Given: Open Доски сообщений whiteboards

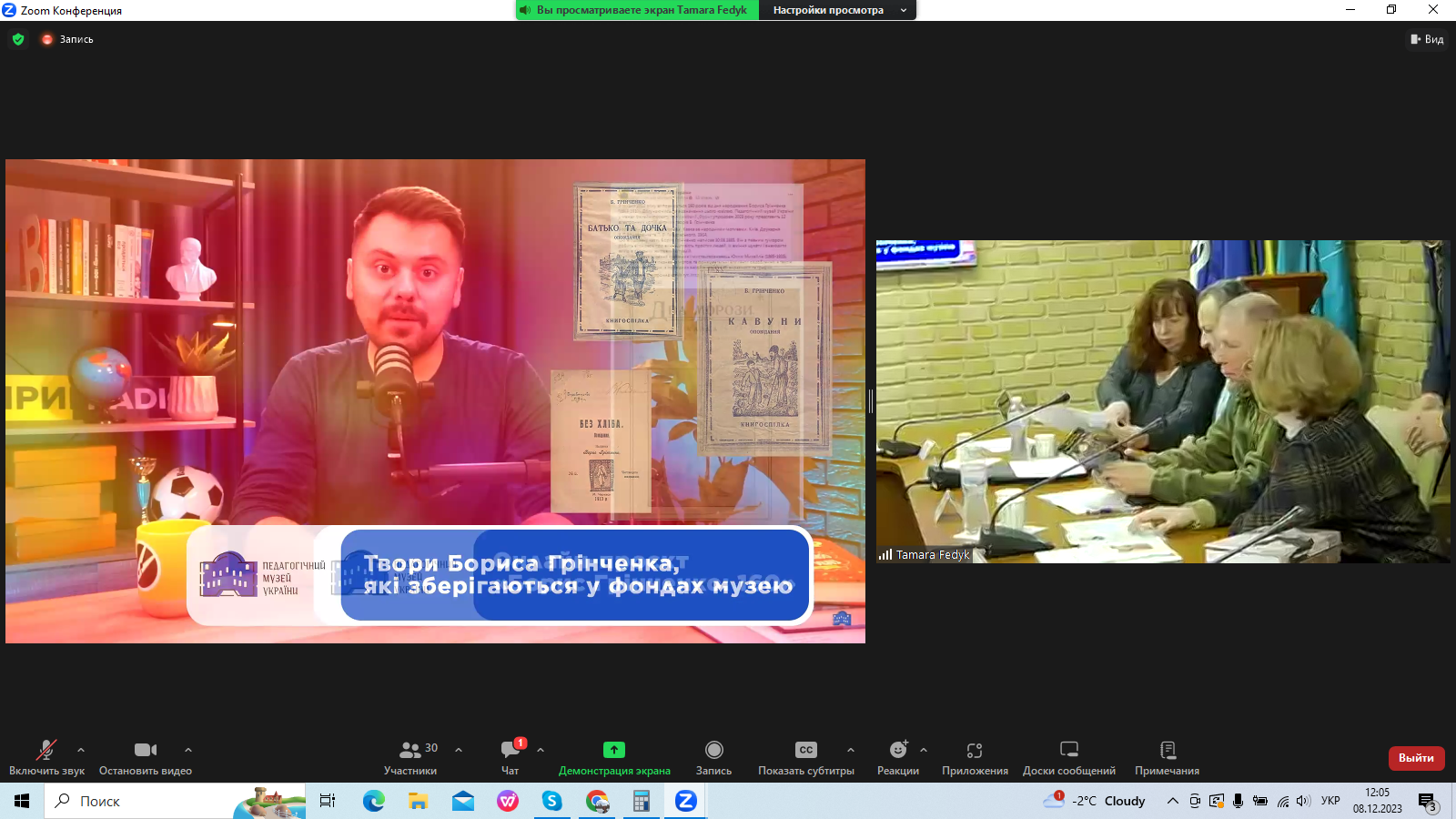Looking at the screenshot, I should tap(1068, 757).
